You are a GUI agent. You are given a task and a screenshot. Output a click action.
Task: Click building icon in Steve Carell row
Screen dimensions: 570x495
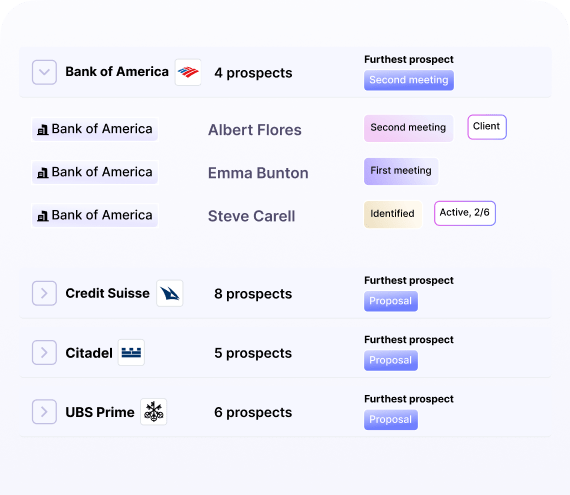tap(43, 216)
